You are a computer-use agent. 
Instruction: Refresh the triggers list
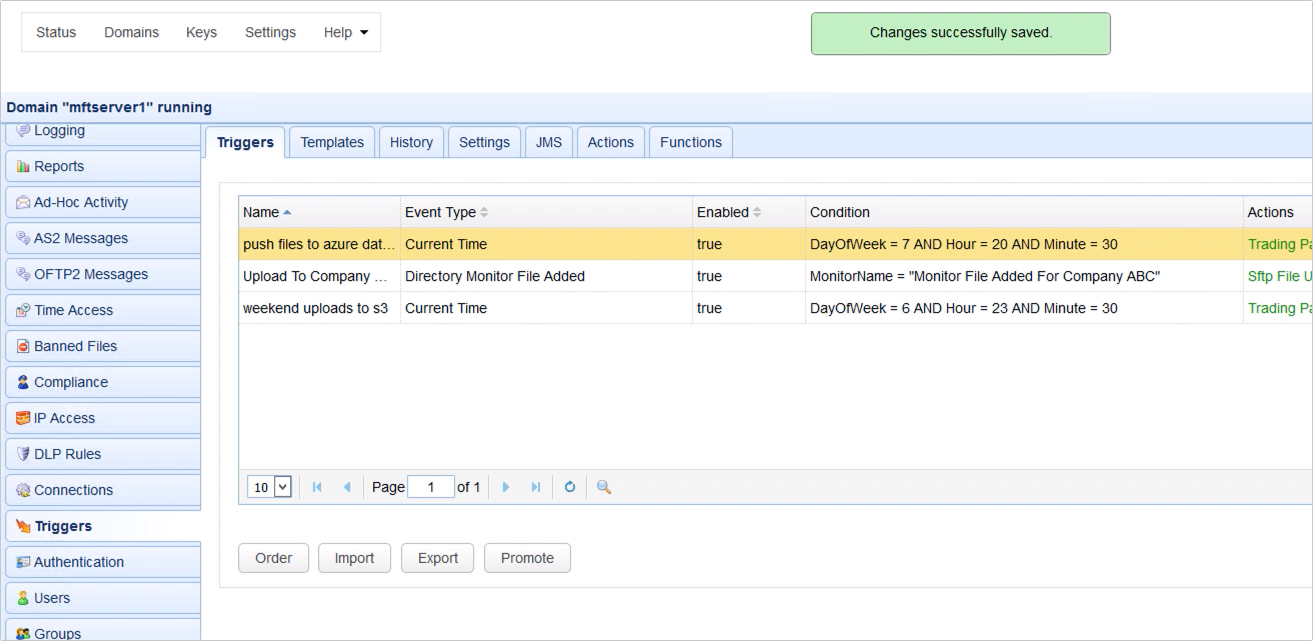click(569, 486)
